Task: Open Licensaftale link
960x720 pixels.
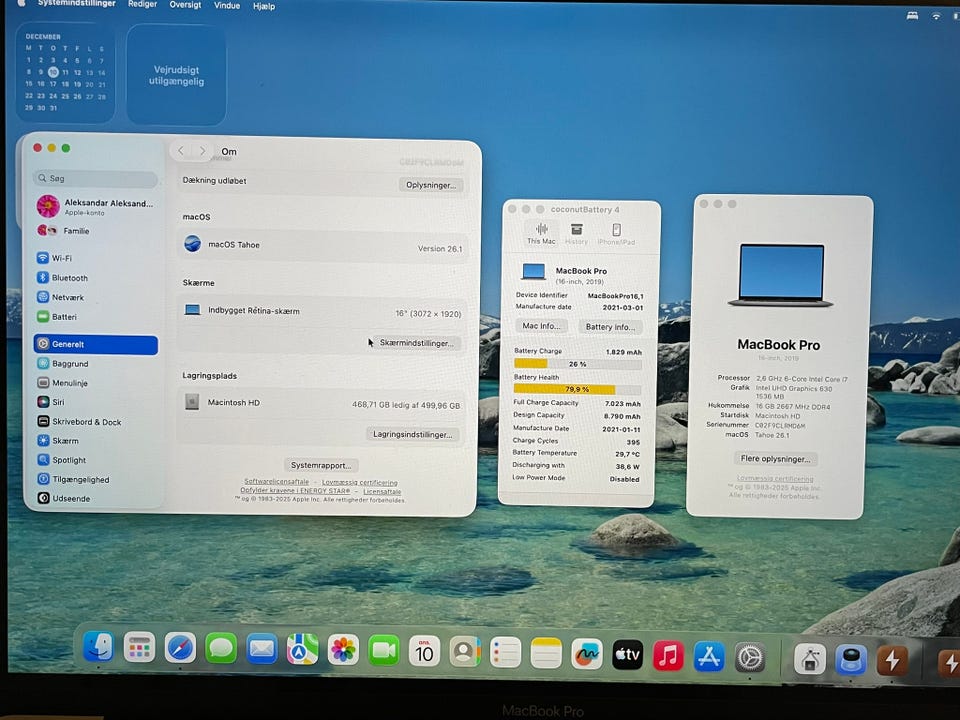Action: coord(382,491)
